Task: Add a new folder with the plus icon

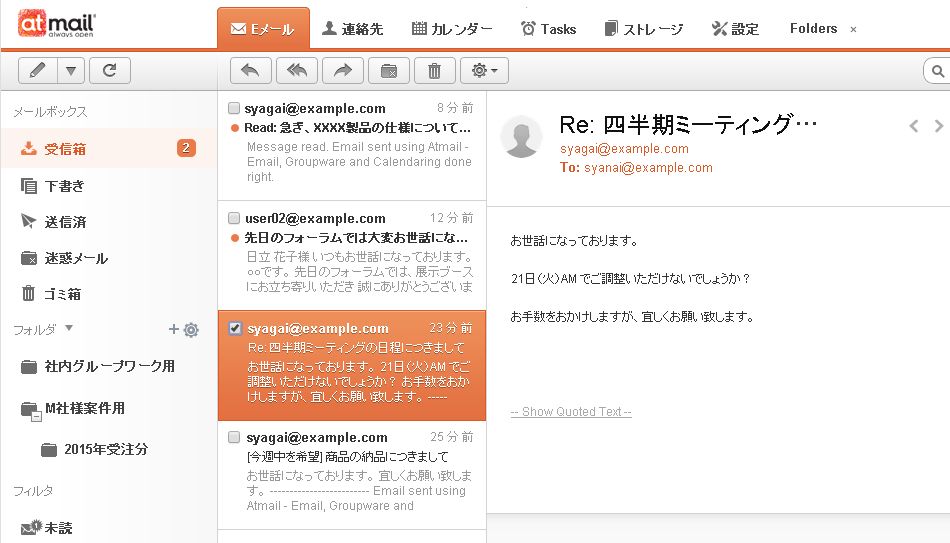Action: click(173, 329)
